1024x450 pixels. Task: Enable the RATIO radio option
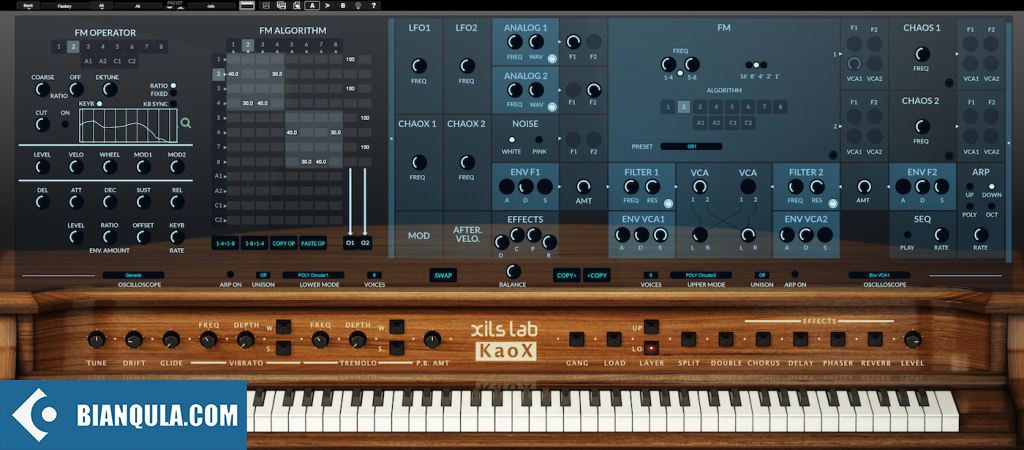(x=173, y=86)
